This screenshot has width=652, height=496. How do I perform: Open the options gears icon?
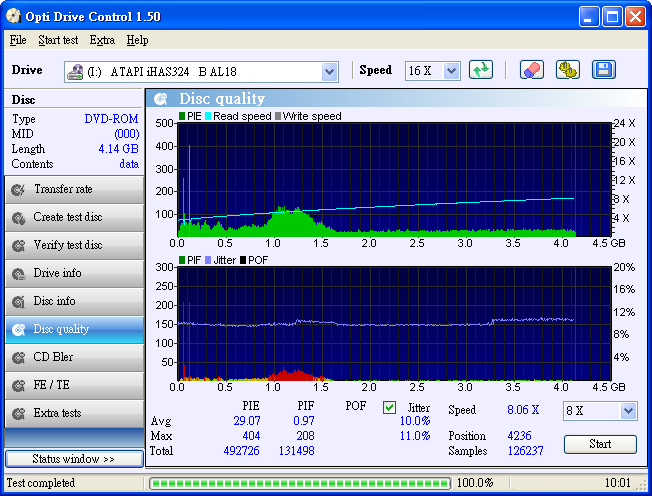(x=567, y=70)
